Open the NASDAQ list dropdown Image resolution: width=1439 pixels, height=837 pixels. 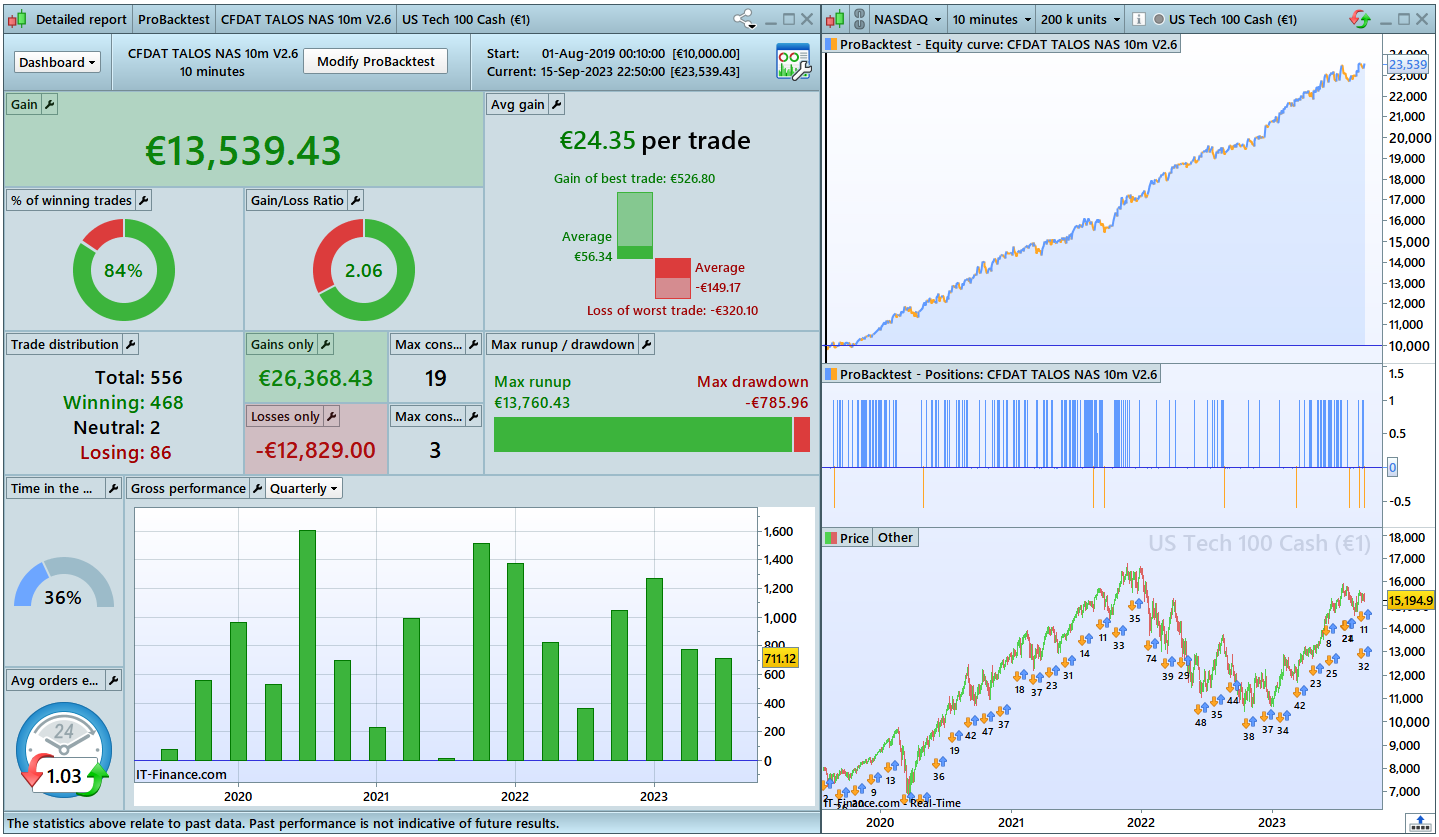point(907,19)
